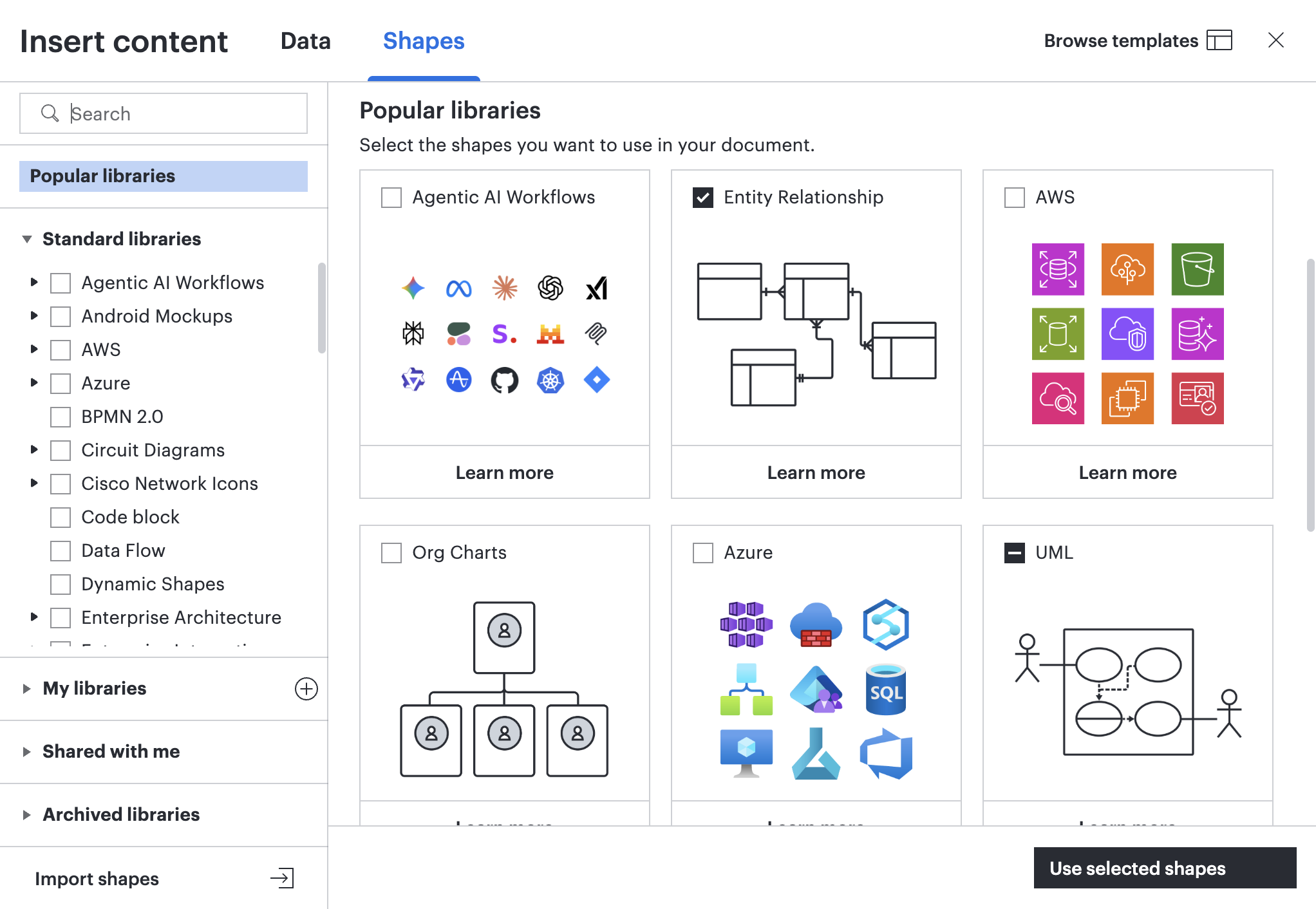The image size is (1316, 909).
Task: Check the Azure card checkbox
Action: coord(703,553)
